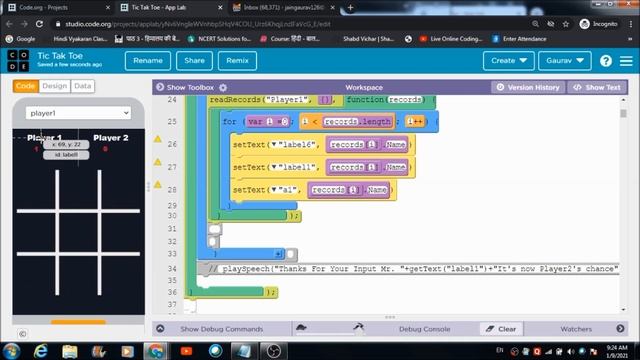Click the rabbit fast speed icon
This screenshot has width=640, height=360.
pyautogui.click(x=358, y=327)
